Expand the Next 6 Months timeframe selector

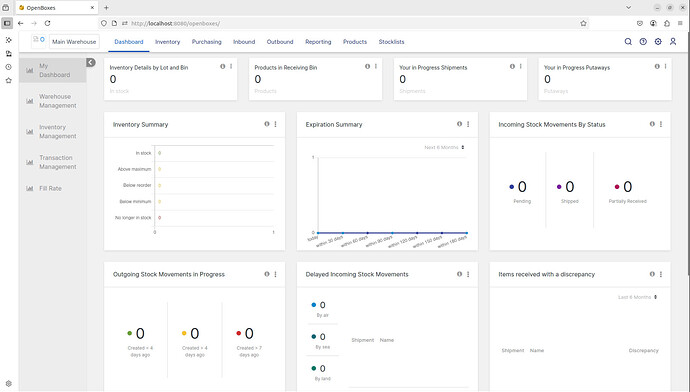[x=444, y=147]
